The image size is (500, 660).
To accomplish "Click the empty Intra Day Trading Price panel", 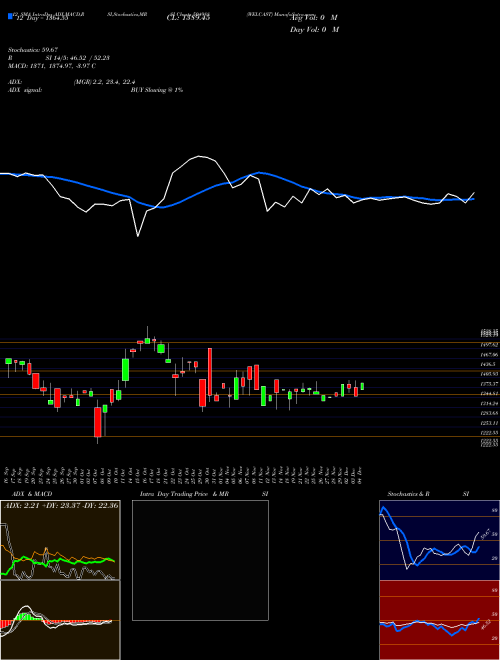I will [200, 560].
